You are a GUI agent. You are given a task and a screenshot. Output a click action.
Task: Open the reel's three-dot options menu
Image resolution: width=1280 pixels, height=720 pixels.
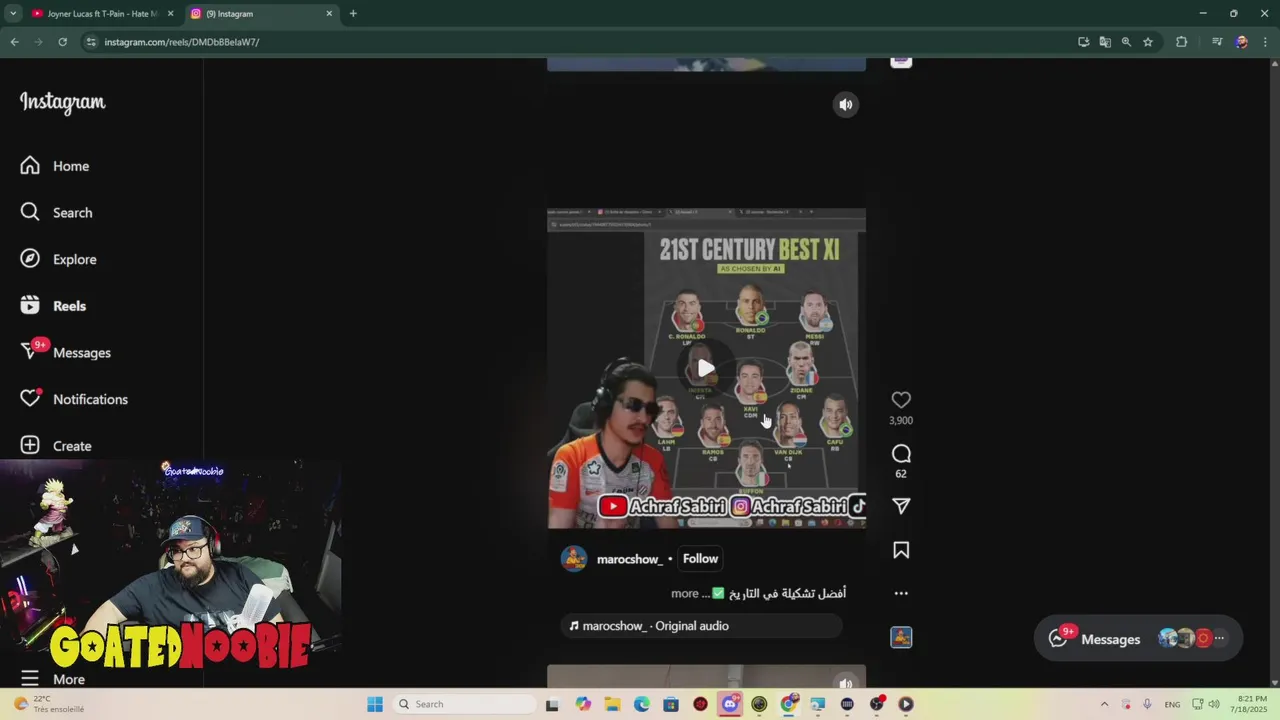point(901,593)
